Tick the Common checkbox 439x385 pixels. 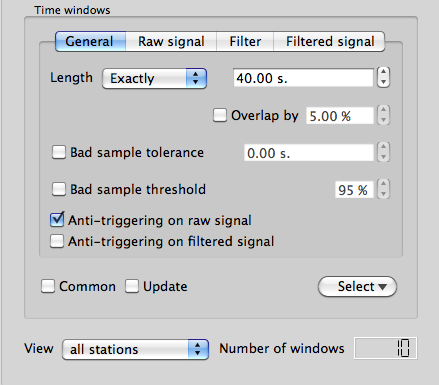(x=48, y=286)
